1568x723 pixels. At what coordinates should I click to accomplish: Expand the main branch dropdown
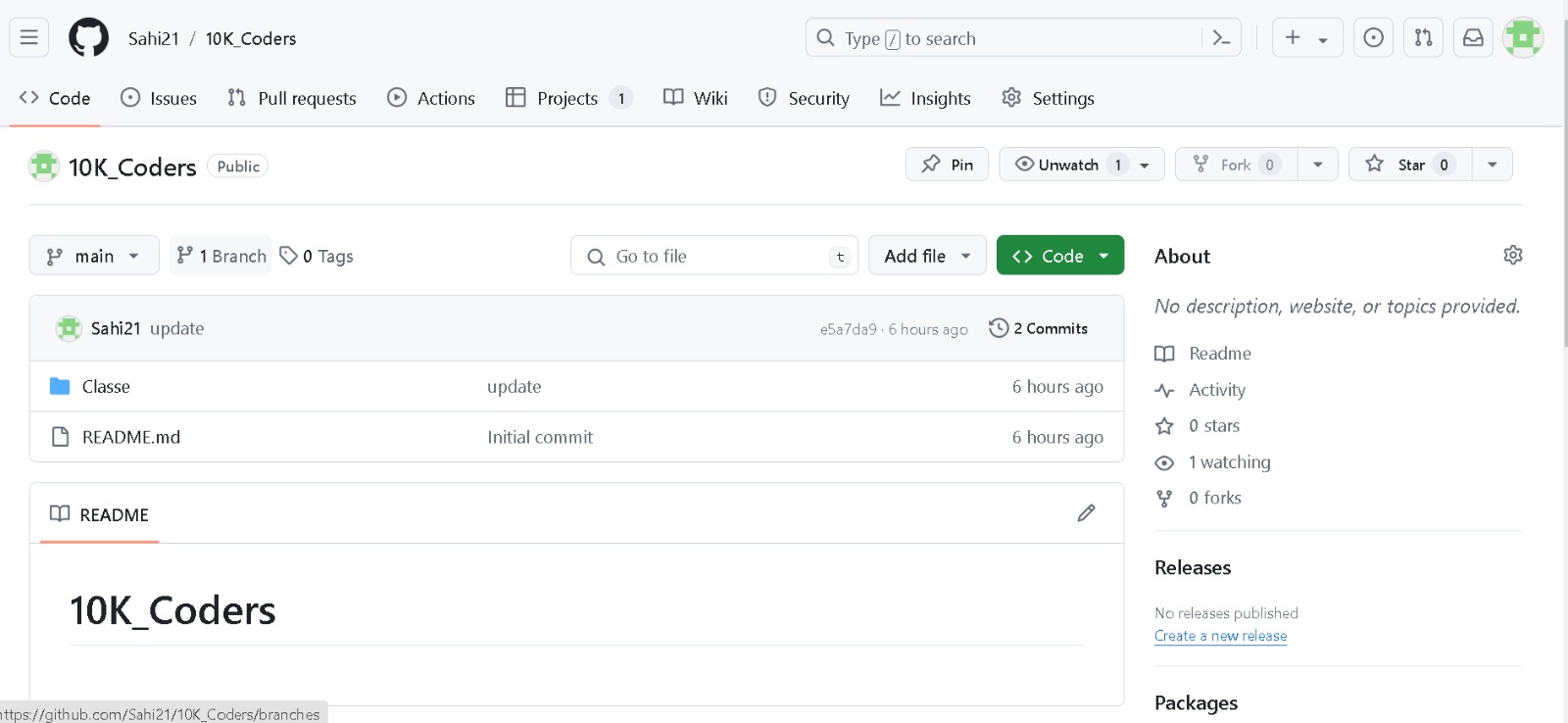coord(94,256)
